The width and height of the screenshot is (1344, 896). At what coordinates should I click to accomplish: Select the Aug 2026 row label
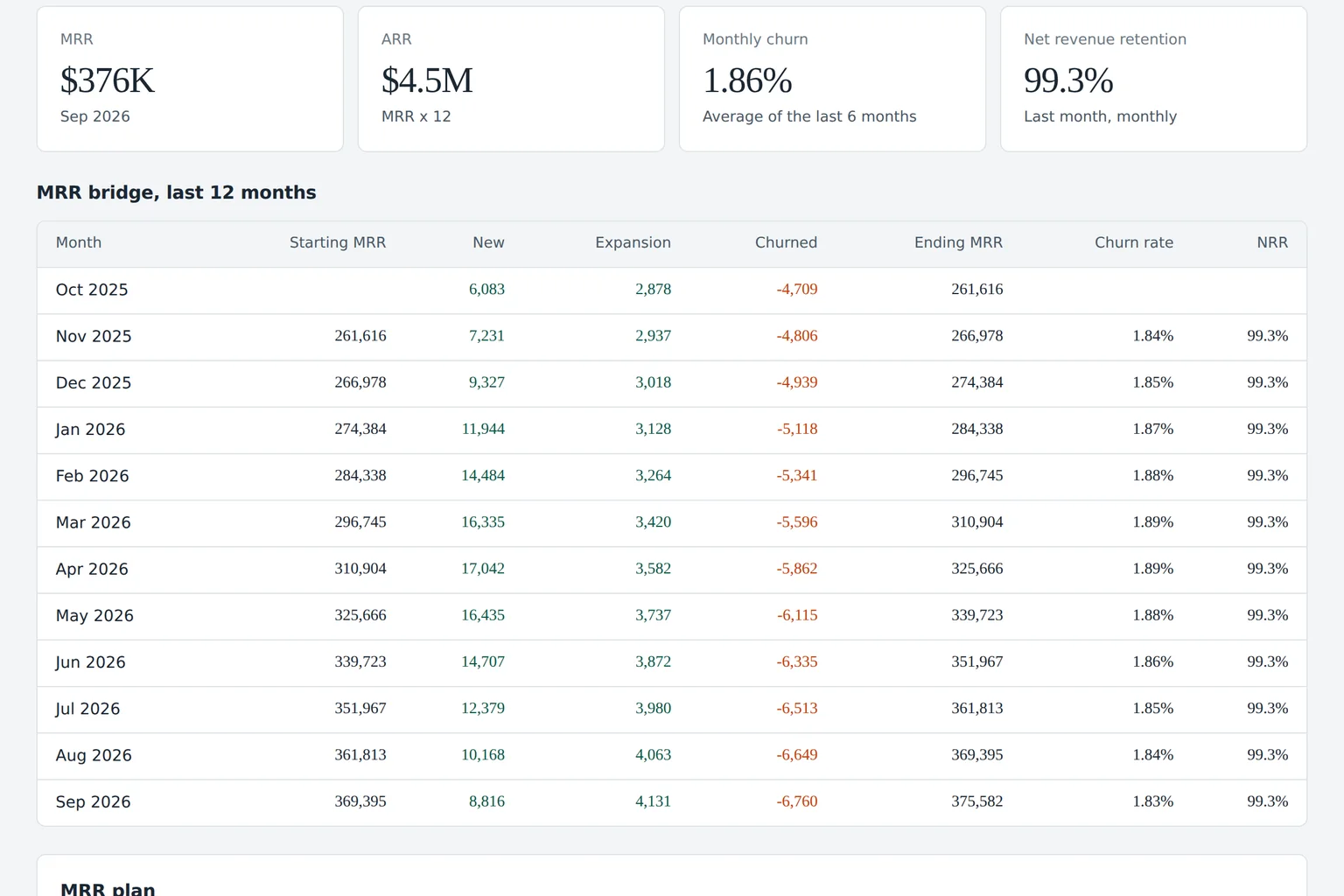[94, 755]
